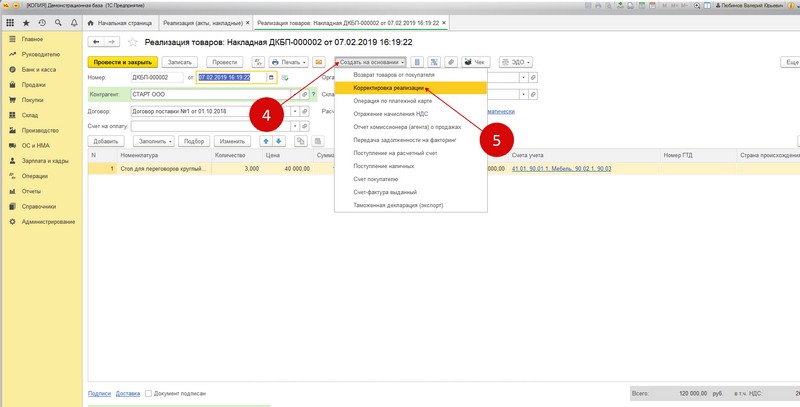
Task: Move table row down with blue arrow
Action: [278, 141]
